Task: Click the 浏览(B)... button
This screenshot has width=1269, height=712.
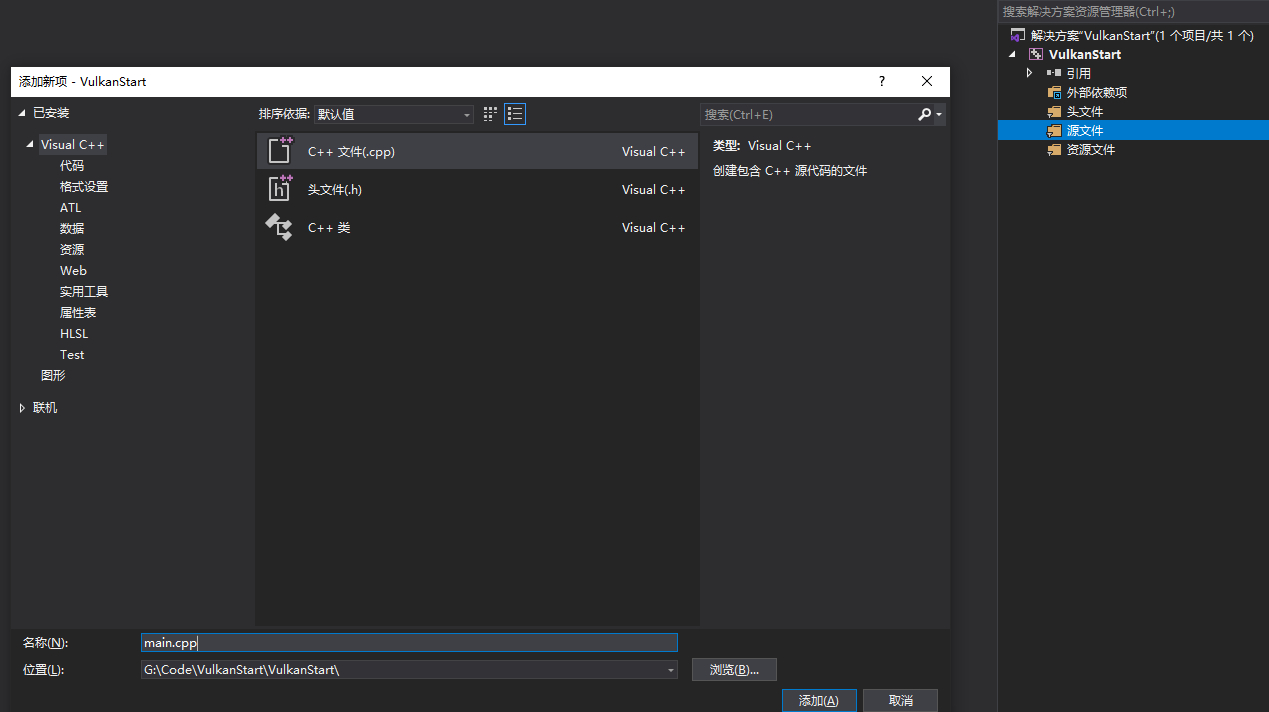Action: pyautogui.click(x=734, y=670)
